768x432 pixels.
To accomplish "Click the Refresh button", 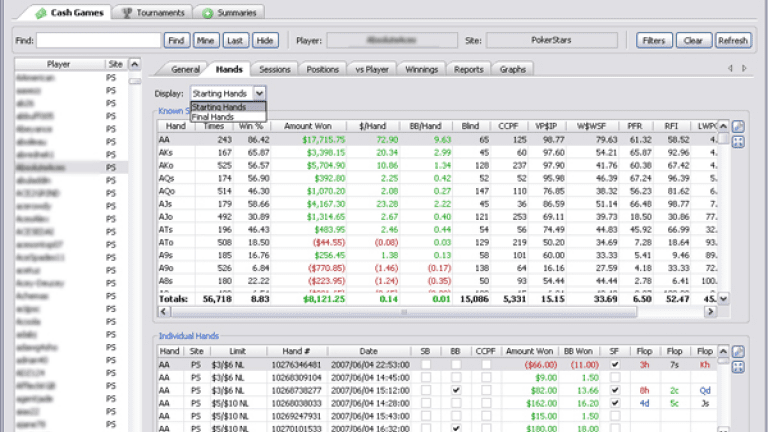I will pyautogui.click(x=733, y=40).
